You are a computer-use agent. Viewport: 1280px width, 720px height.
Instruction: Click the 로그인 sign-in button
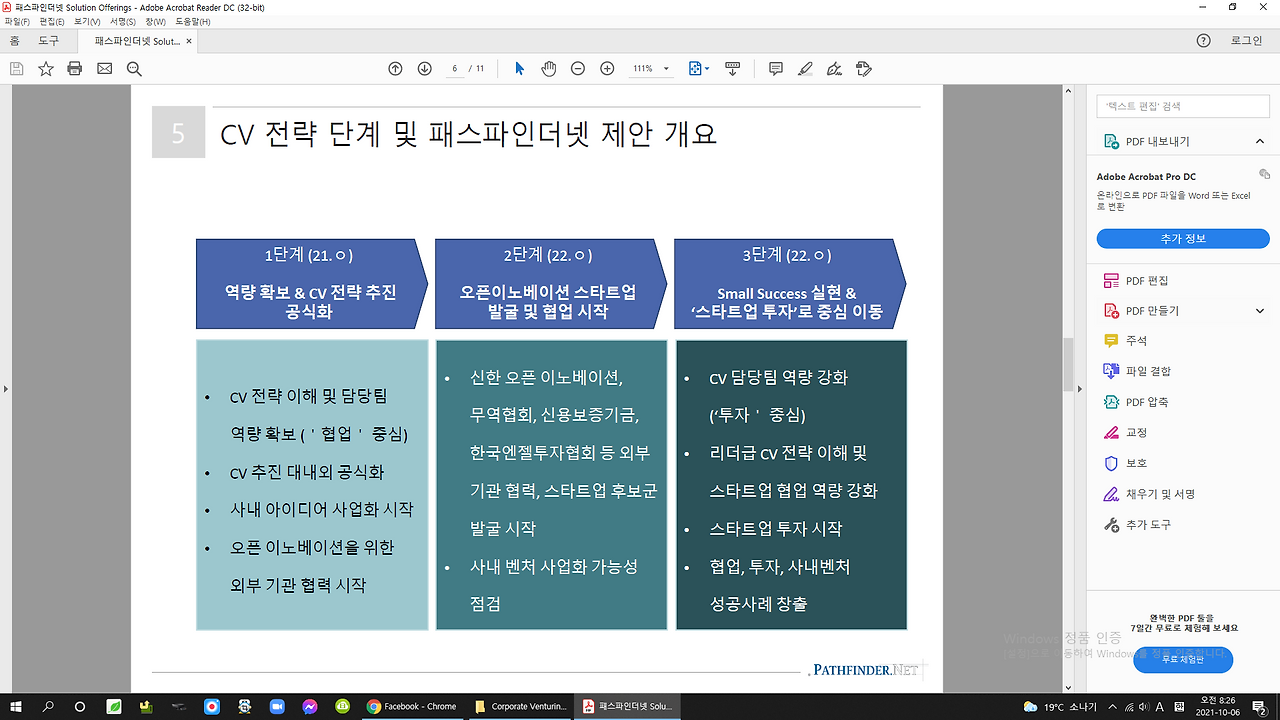pos(1246,41)
